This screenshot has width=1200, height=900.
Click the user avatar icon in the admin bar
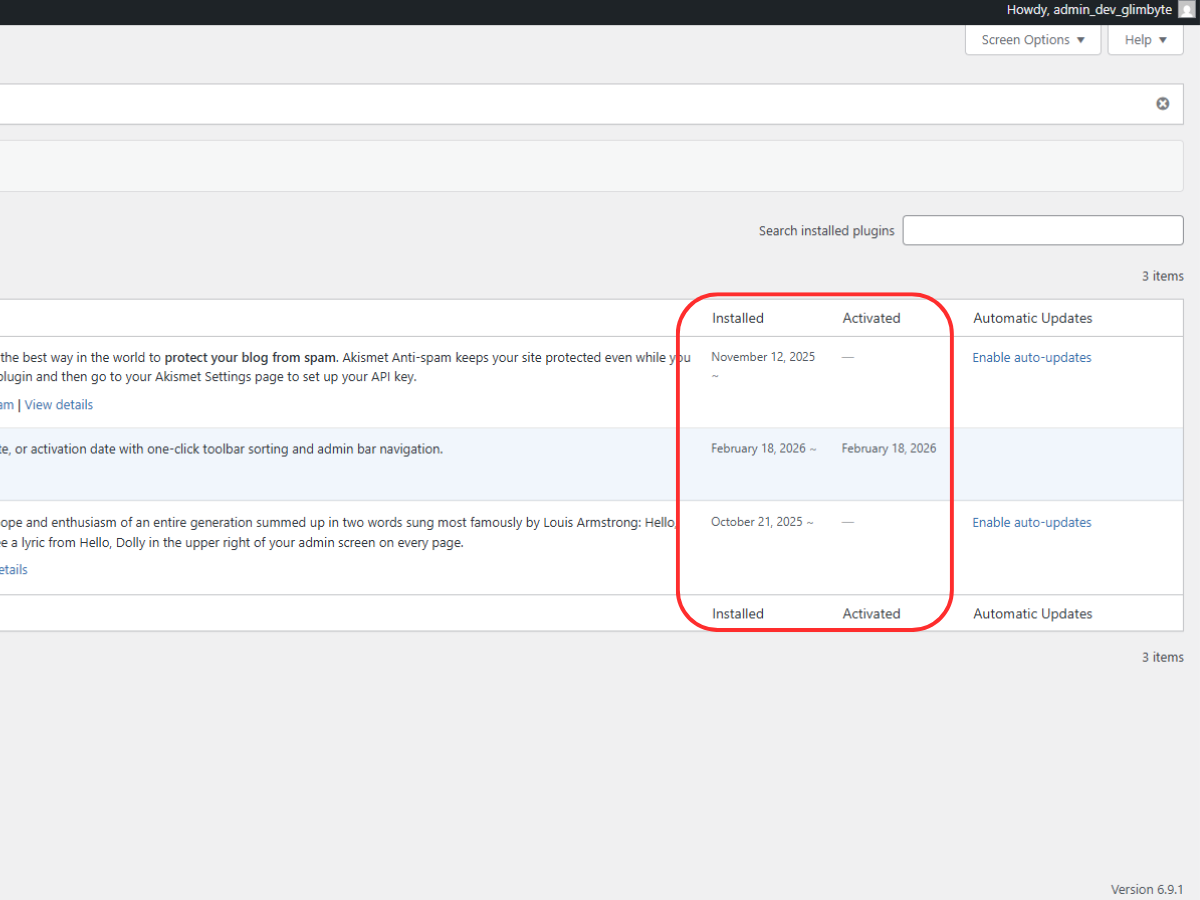click(1186, 10)
